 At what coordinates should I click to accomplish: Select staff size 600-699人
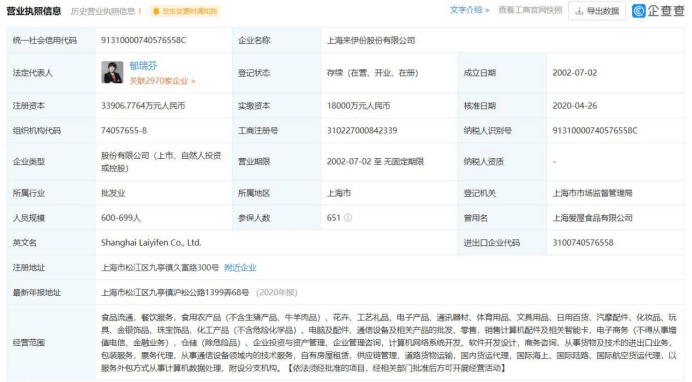[x=120, y=217]
